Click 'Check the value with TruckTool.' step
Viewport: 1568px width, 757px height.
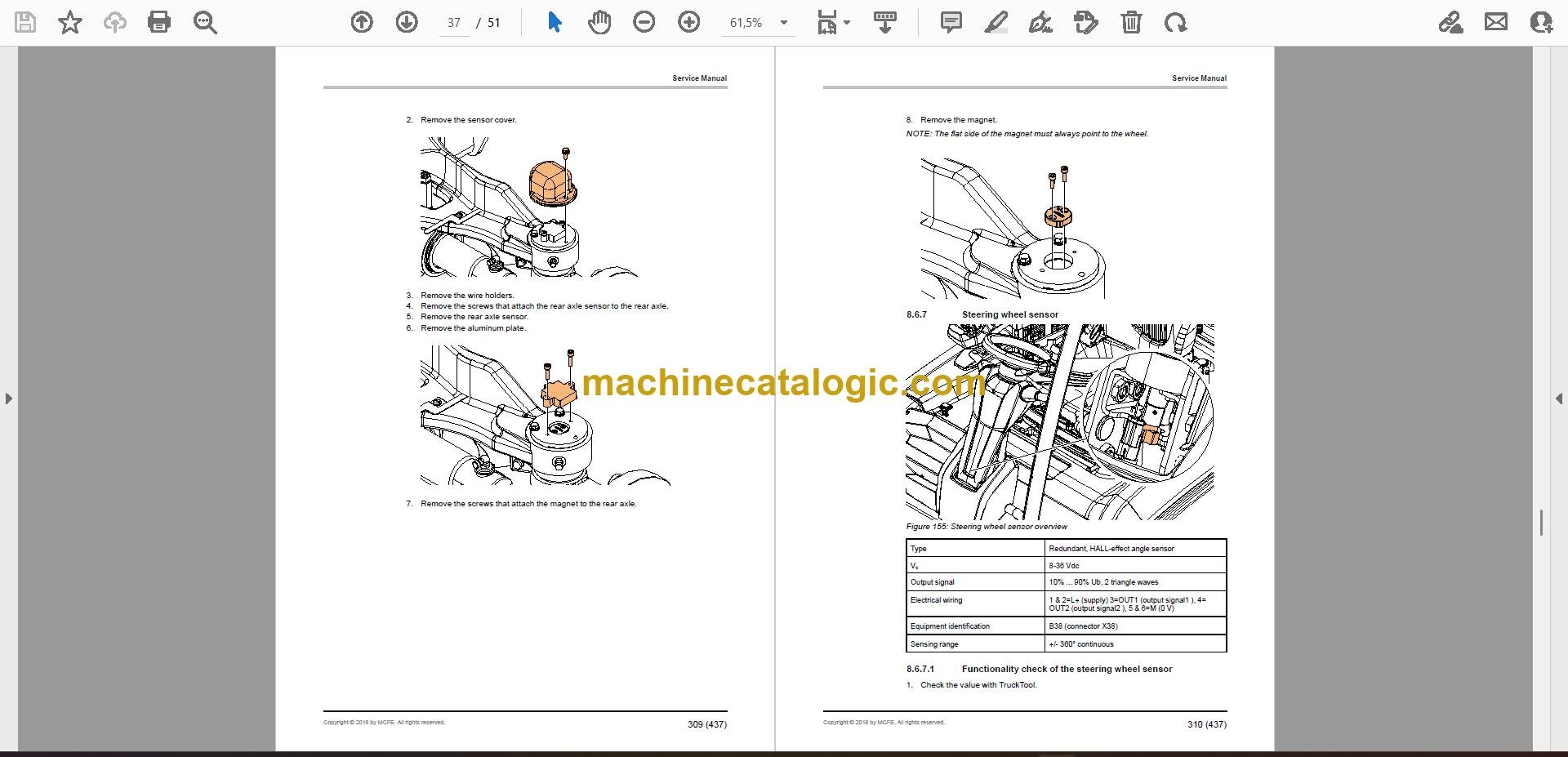(978, 685)
